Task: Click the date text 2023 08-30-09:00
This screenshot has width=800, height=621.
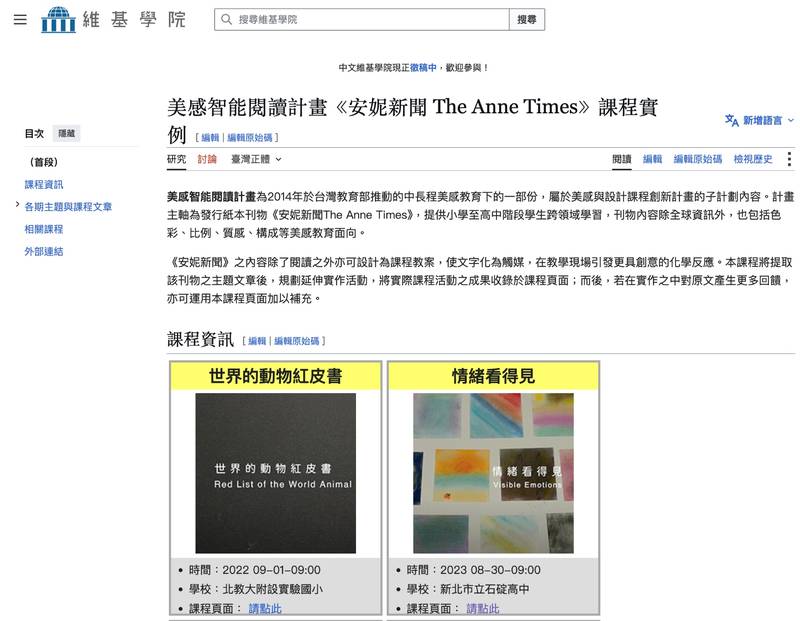Action: 490,570
